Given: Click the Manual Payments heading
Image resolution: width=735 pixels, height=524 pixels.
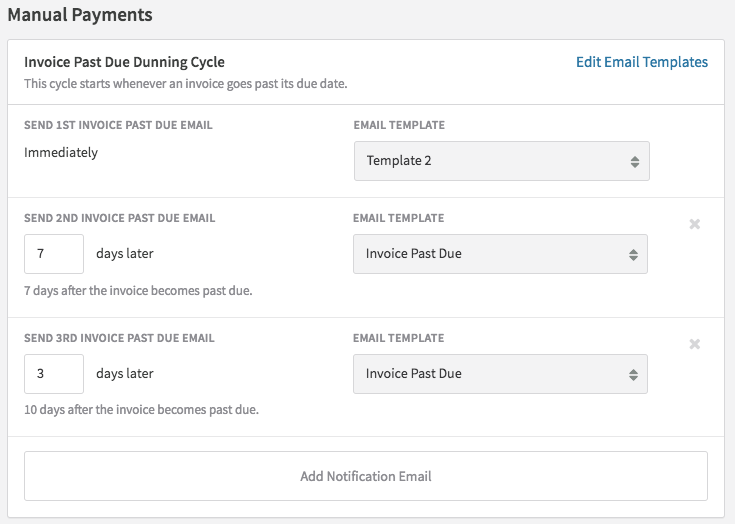Looking at the screenshot, I should point(80,15).
